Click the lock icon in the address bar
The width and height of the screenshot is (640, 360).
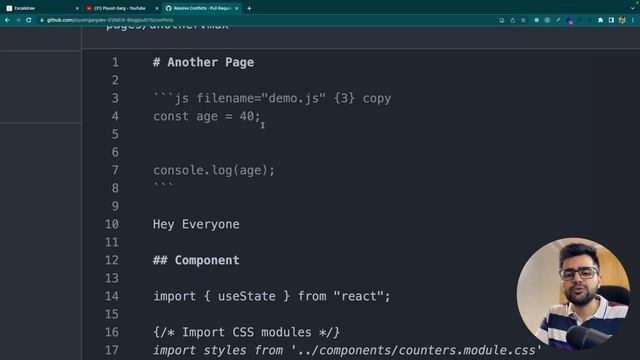coord(42,20)
